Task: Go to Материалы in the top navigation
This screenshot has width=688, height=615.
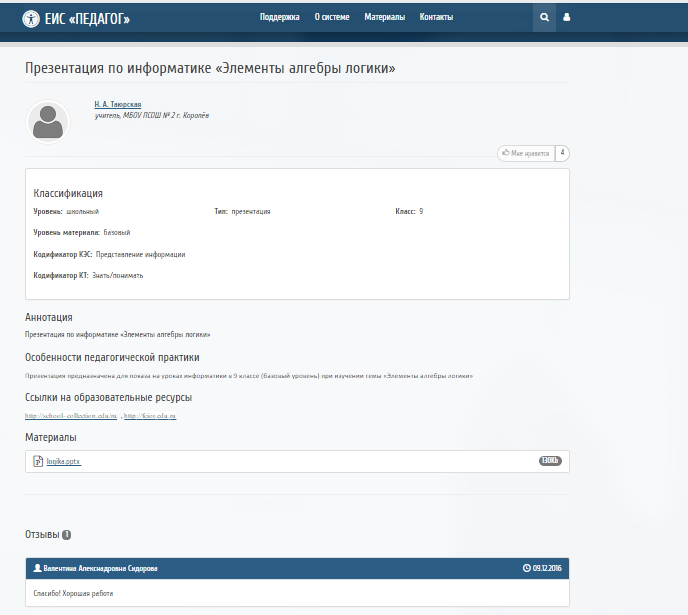Action: click(384, 17)
